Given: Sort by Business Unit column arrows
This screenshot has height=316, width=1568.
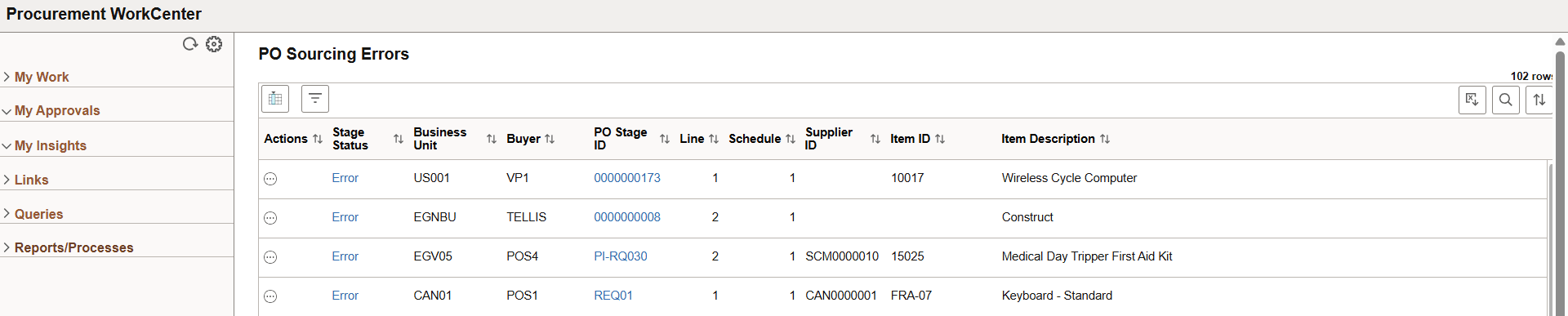Looking at the screenshot, I should pyautogui.click(x=492, y=140).
